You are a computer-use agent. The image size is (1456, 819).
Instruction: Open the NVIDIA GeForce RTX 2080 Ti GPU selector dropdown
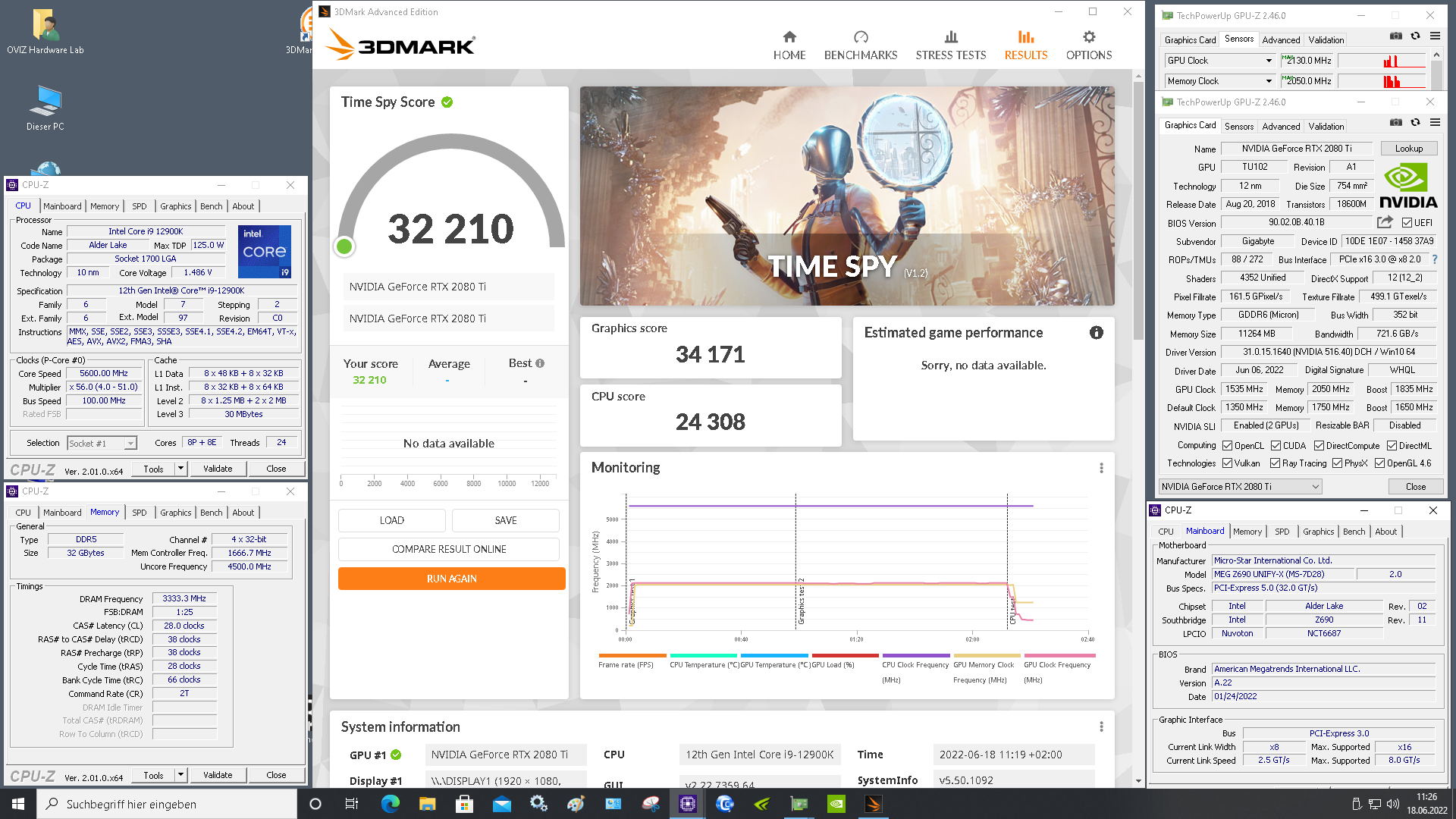(x=1240, y=487)
